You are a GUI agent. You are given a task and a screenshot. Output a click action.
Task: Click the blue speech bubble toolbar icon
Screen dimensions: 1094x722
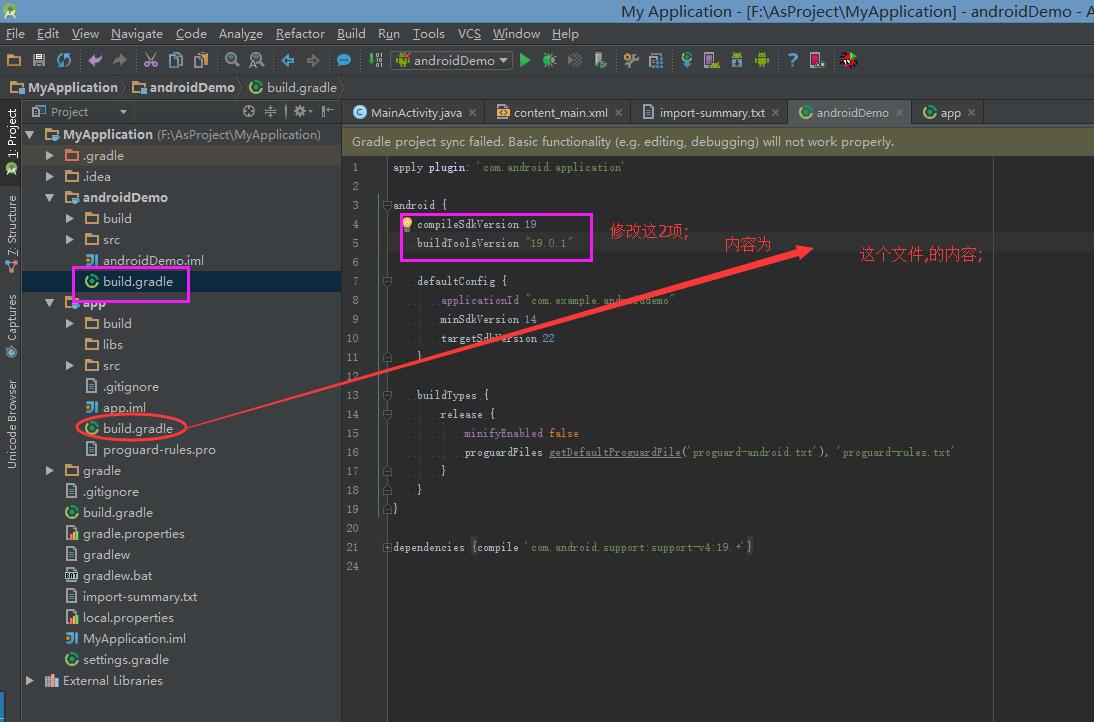pos(344,61)
